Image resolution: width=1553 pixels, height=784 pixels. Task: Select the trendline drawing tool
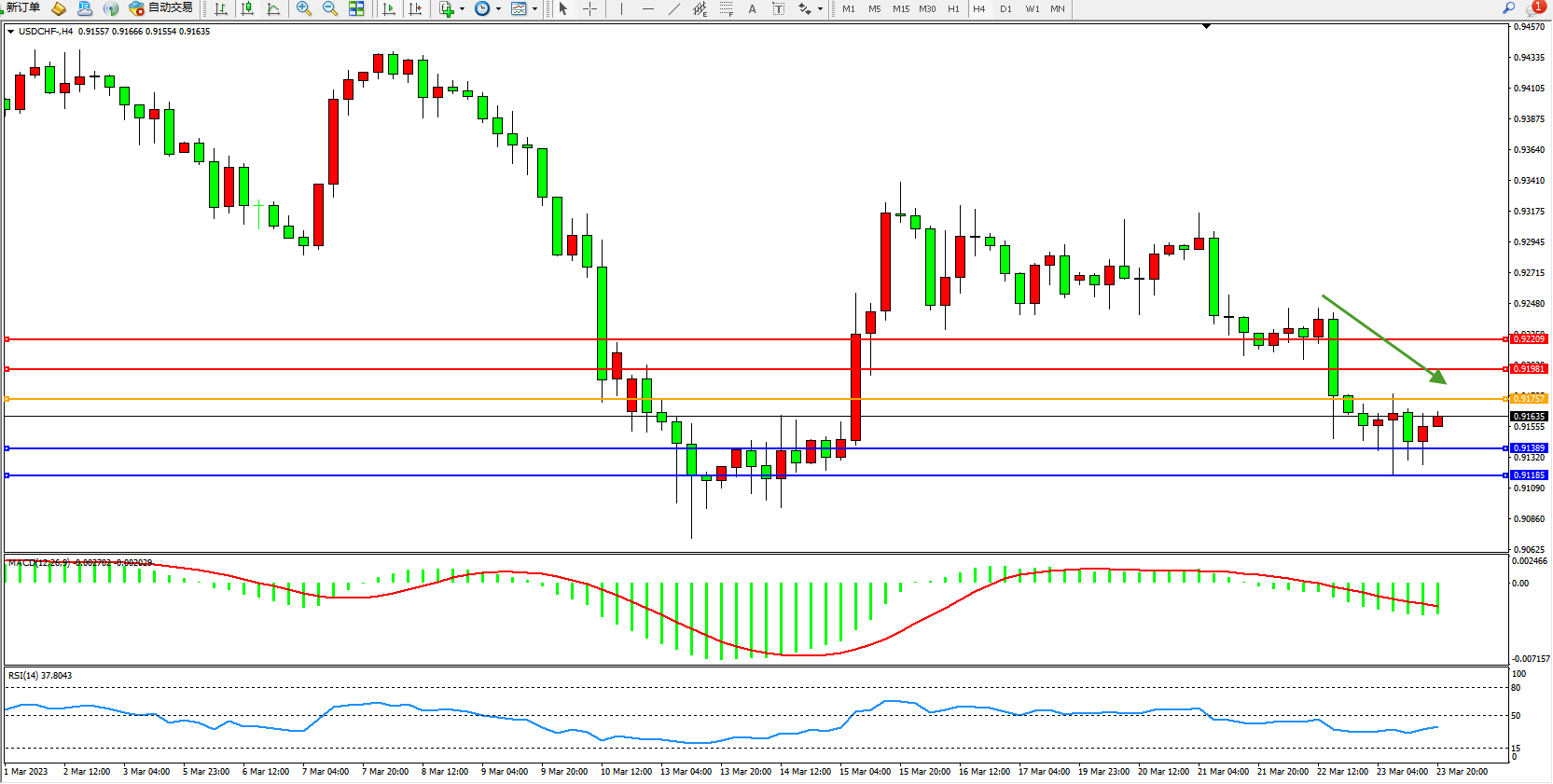pyautogui.click(x=674, y=8)
